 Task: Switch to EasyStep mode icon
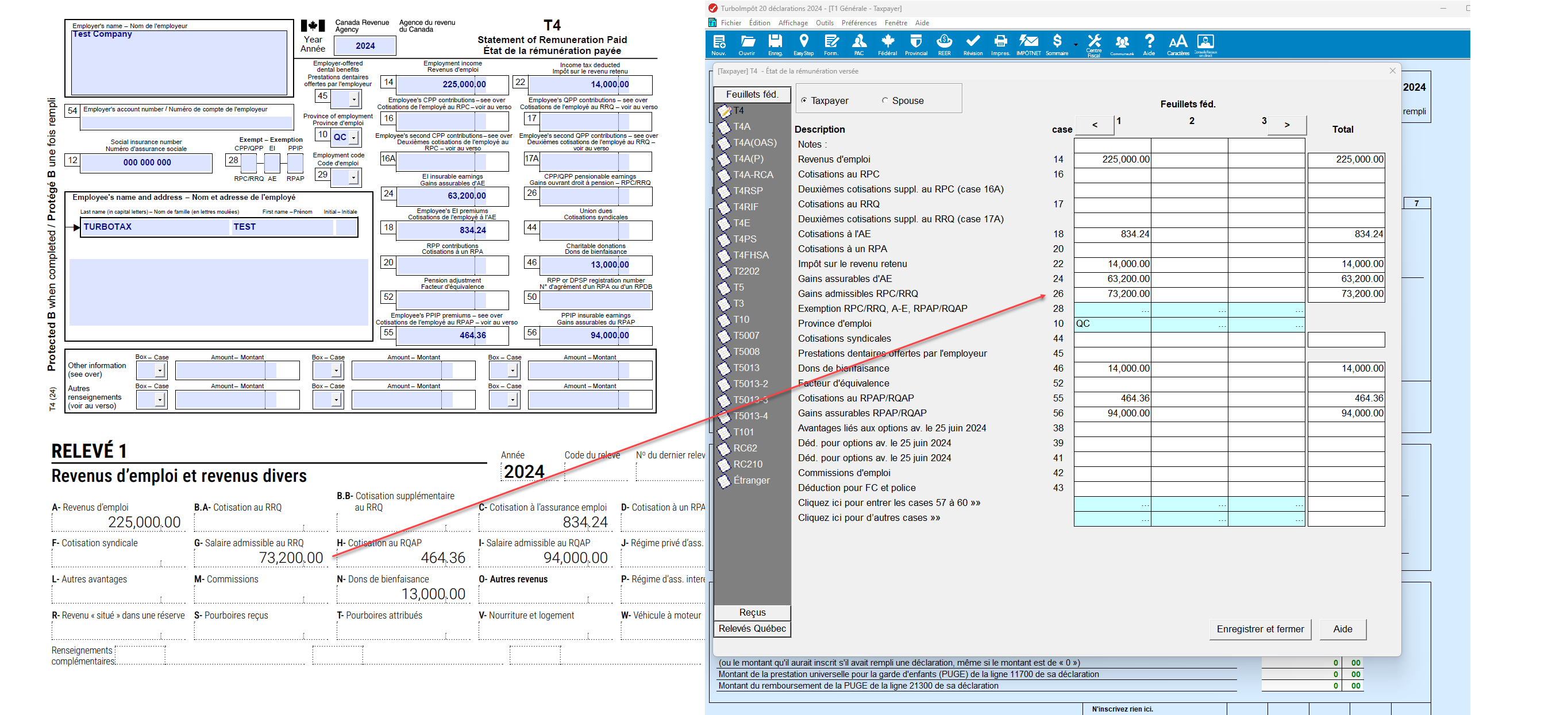(803, 44)
